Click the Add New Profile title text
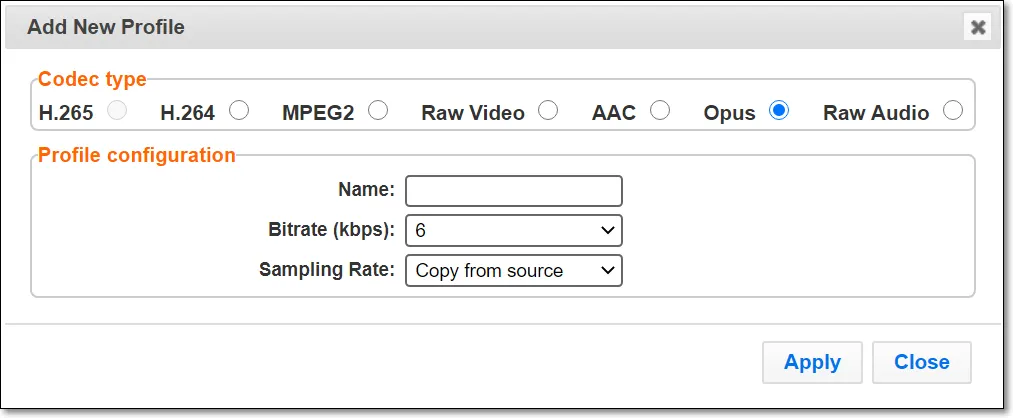The width and height of the screenshot is (1013, 418). pyautogui.click(x=106, y=27)
